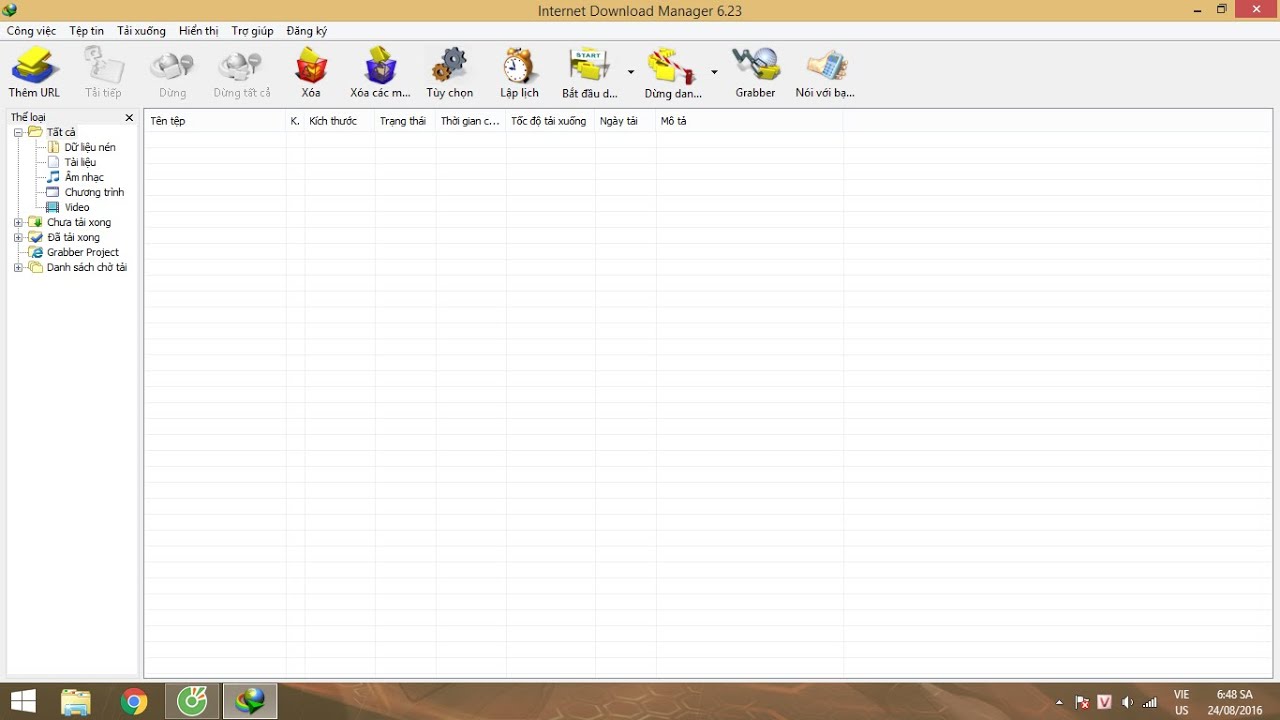Click the network signal tray icon
1280x720 pixels.
(x=1150, y=702)
